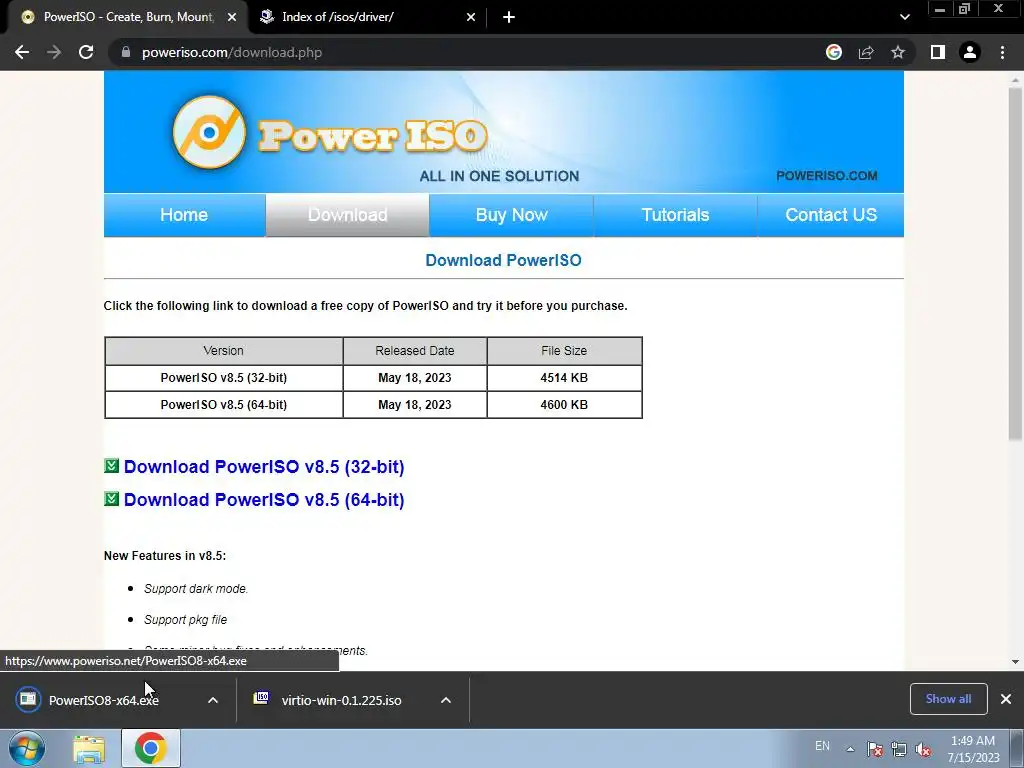Open the Tutorials page
This screenshot has width=1024, height=768.
[x=675, y=215]
